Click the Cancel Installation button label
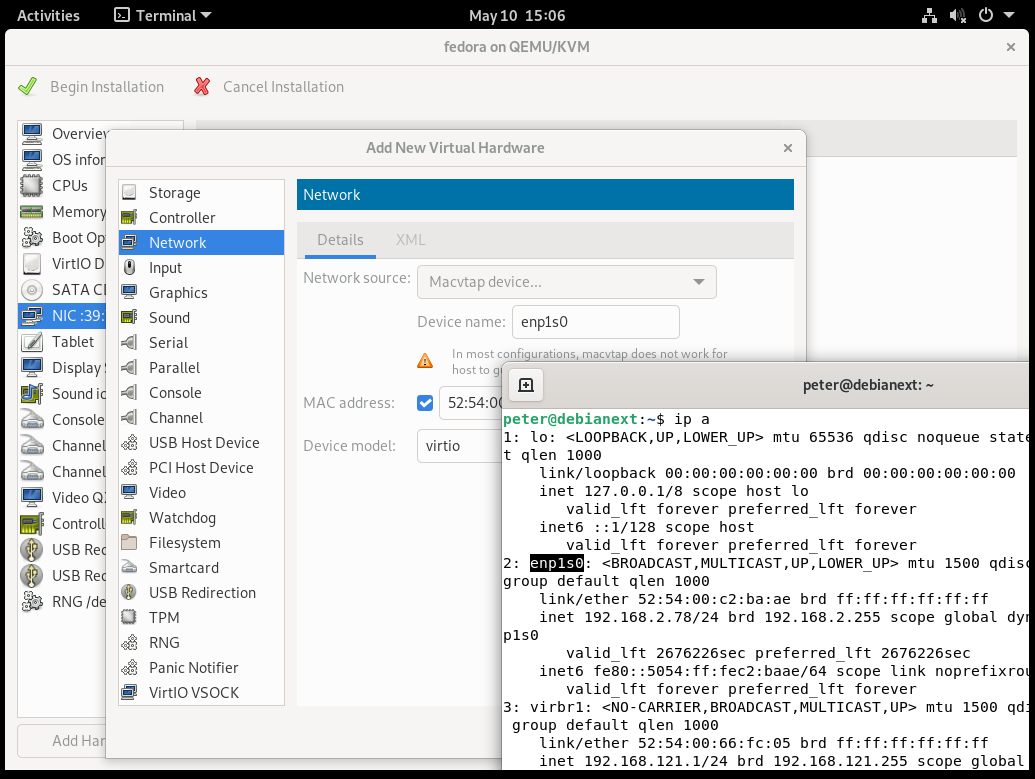Image resolution: width=1035 pixels, height=779 pixels. point(283,87)
